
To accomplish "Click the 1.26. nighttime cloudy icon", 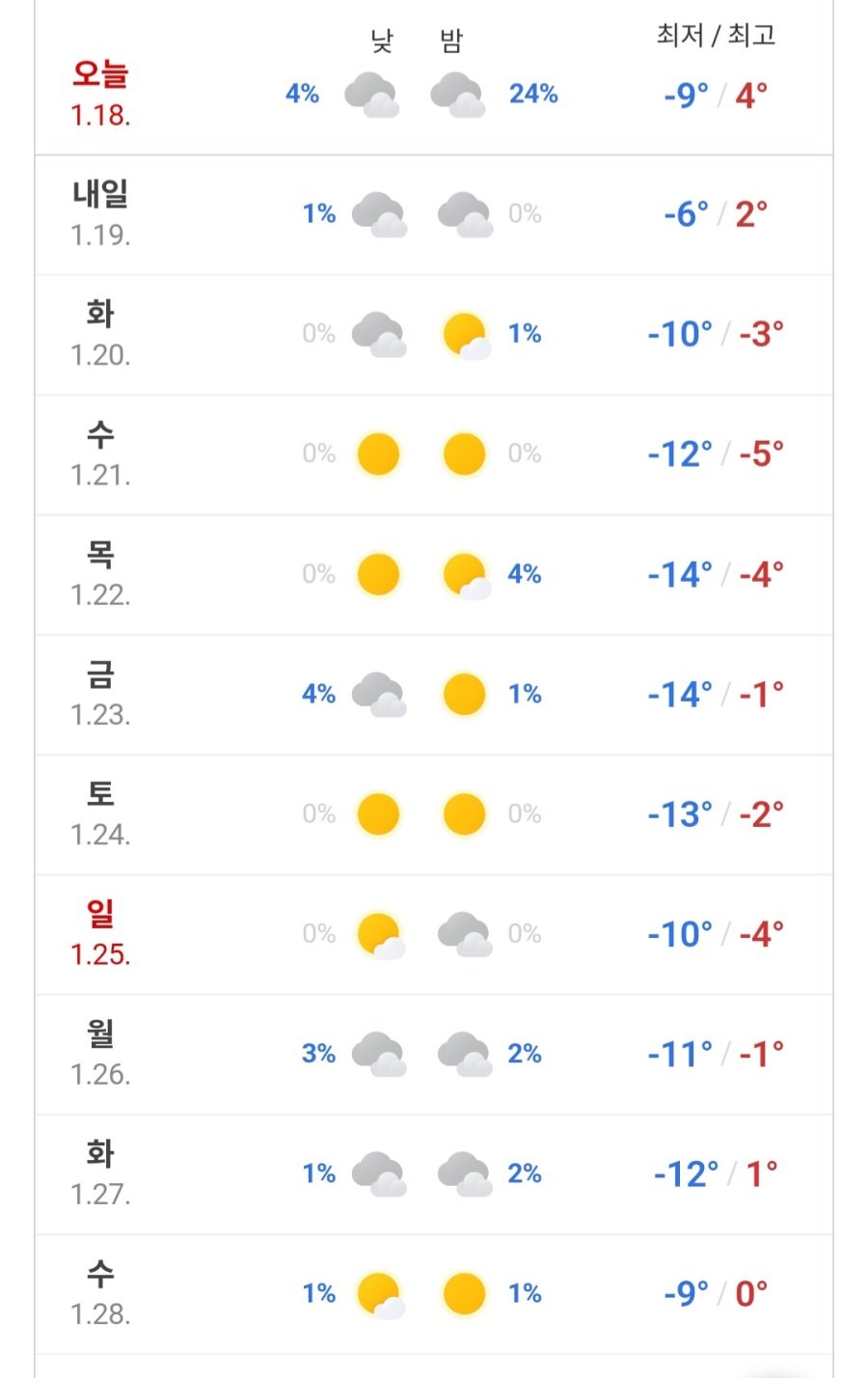I will coord(464,1054).
